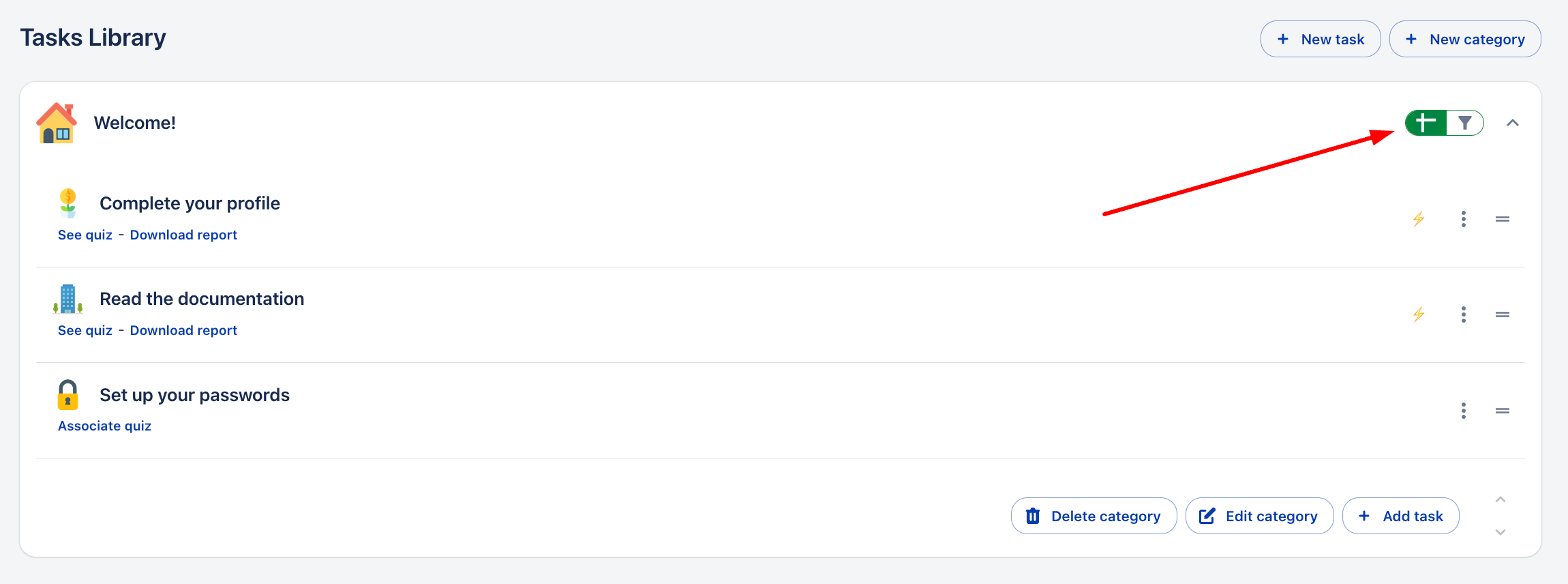The height and width of the screenshot is (584, 1568).
Task: Collapse the Welcome! category with the chevron
Action: coord(1513,123)
